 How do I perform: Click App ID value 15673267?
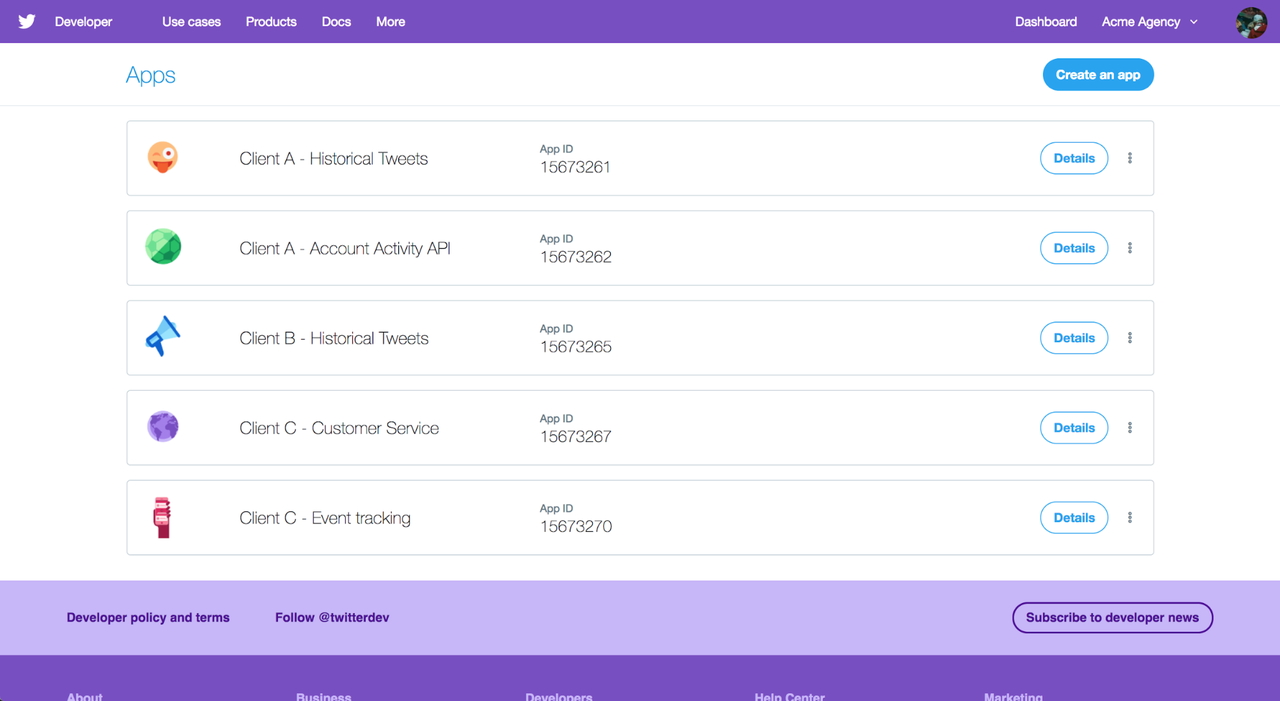point(576,437)
